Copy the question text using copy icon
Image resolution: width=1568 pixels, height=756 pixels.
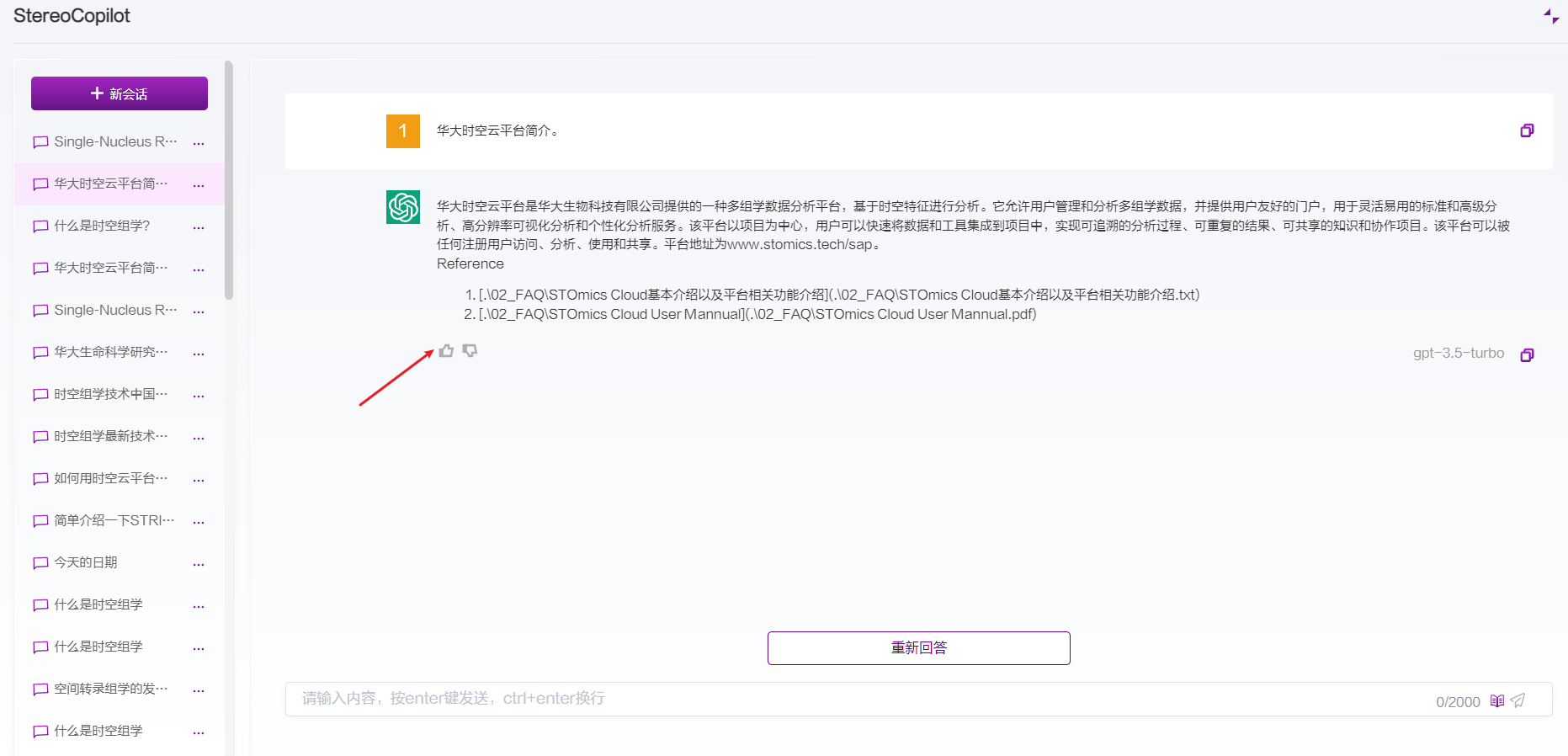(1526, 130)
